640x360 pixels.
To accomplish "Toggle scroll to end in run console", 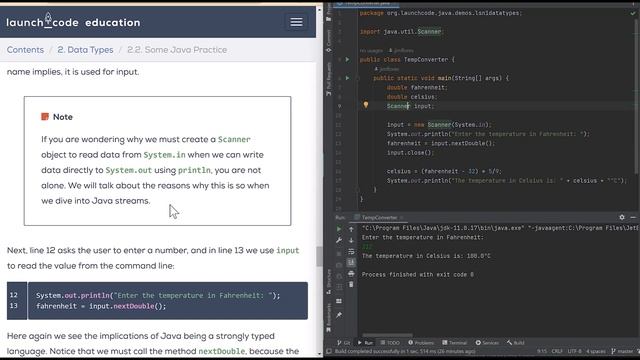I will pyautogui.click(x=351, y=262).
